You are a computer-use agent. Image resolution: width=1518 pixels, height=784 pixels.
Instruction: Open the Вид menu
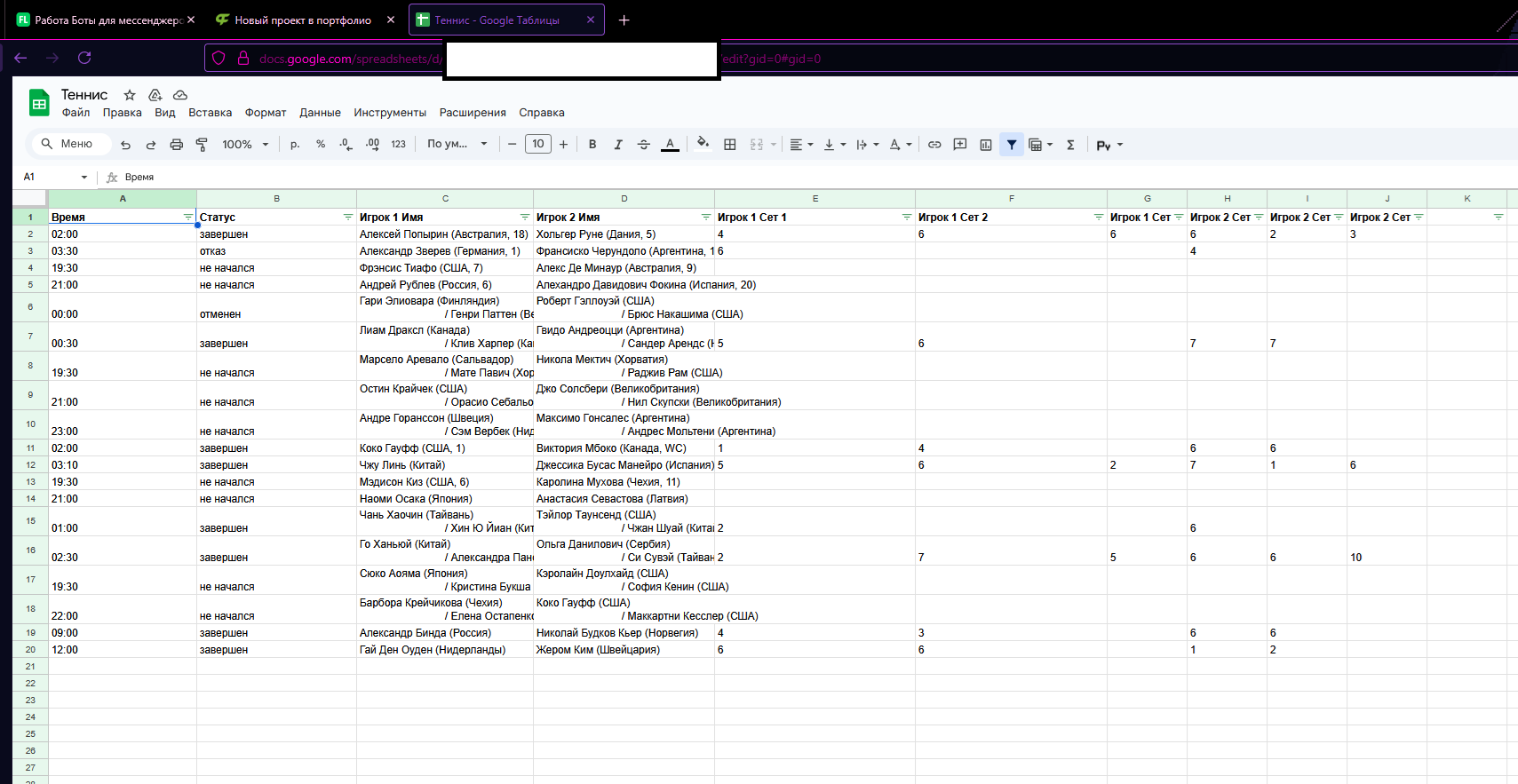pos(165,113)
